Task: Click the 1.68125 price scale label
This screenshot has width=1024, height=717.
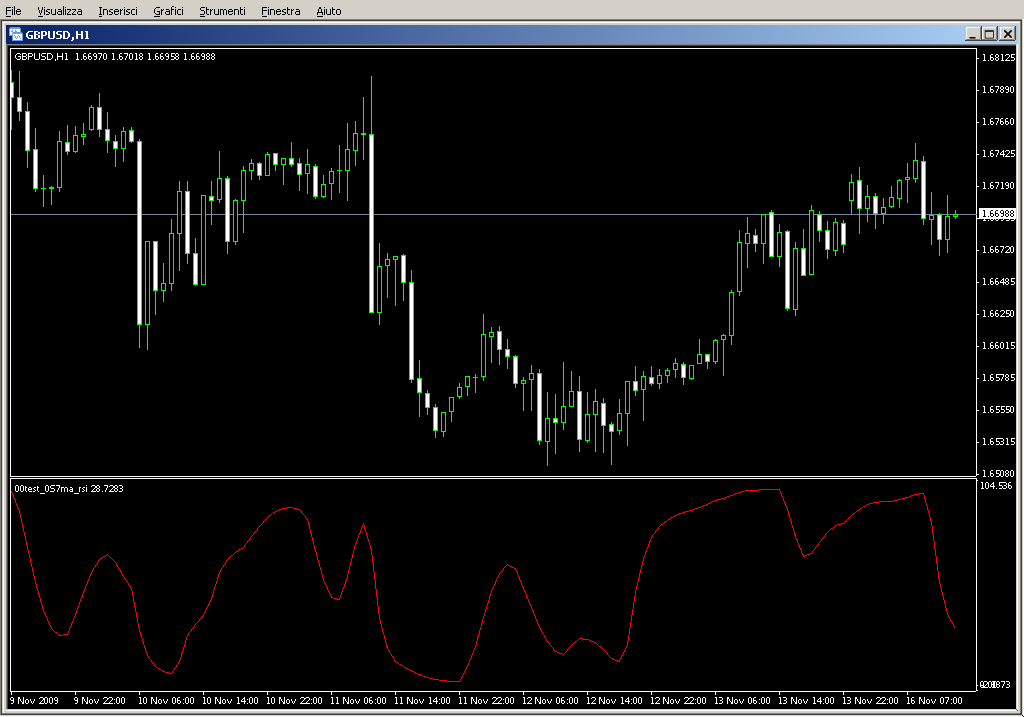Action: pyautogui.click(x=999, y=57)
